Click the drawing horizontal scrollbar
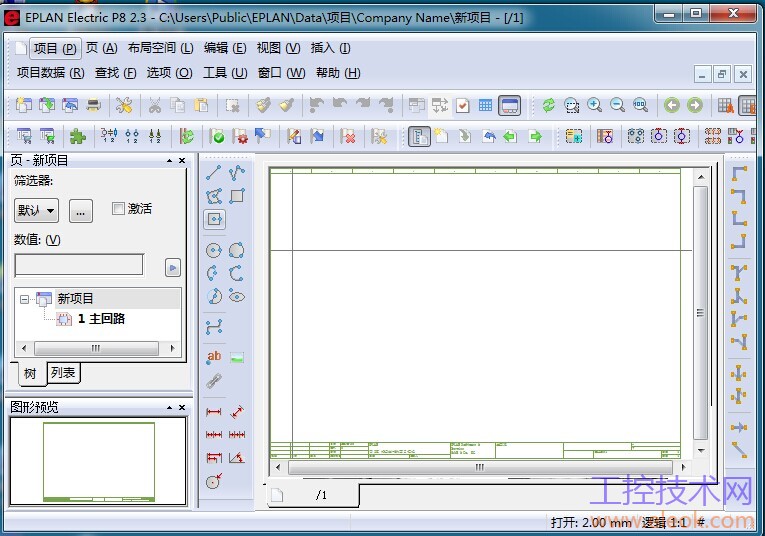The width and height of the screenshot is (765, 536). [480, 467]
